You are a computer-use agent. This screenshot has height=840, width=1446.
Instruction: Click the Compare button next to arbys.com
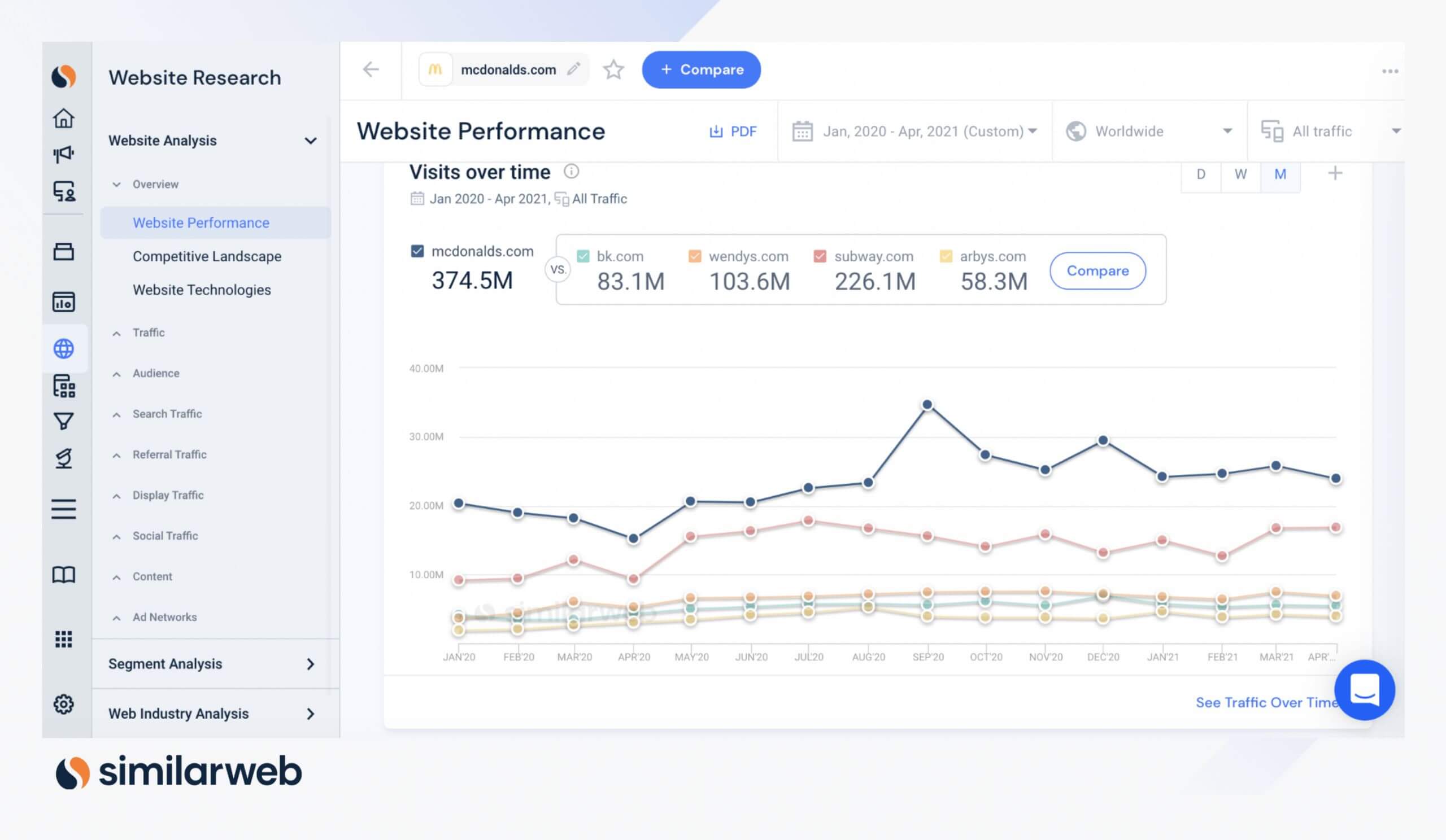(1097, 270)
